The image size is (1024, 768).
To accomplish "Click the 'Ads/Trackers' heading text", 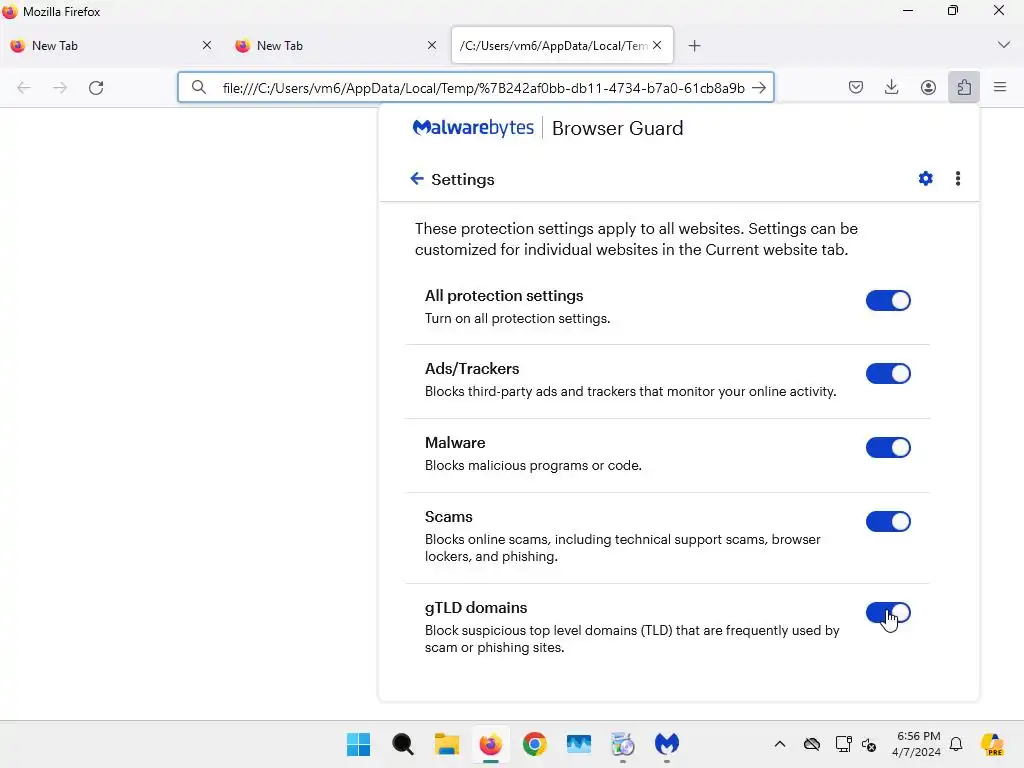I will click(472, 368).
